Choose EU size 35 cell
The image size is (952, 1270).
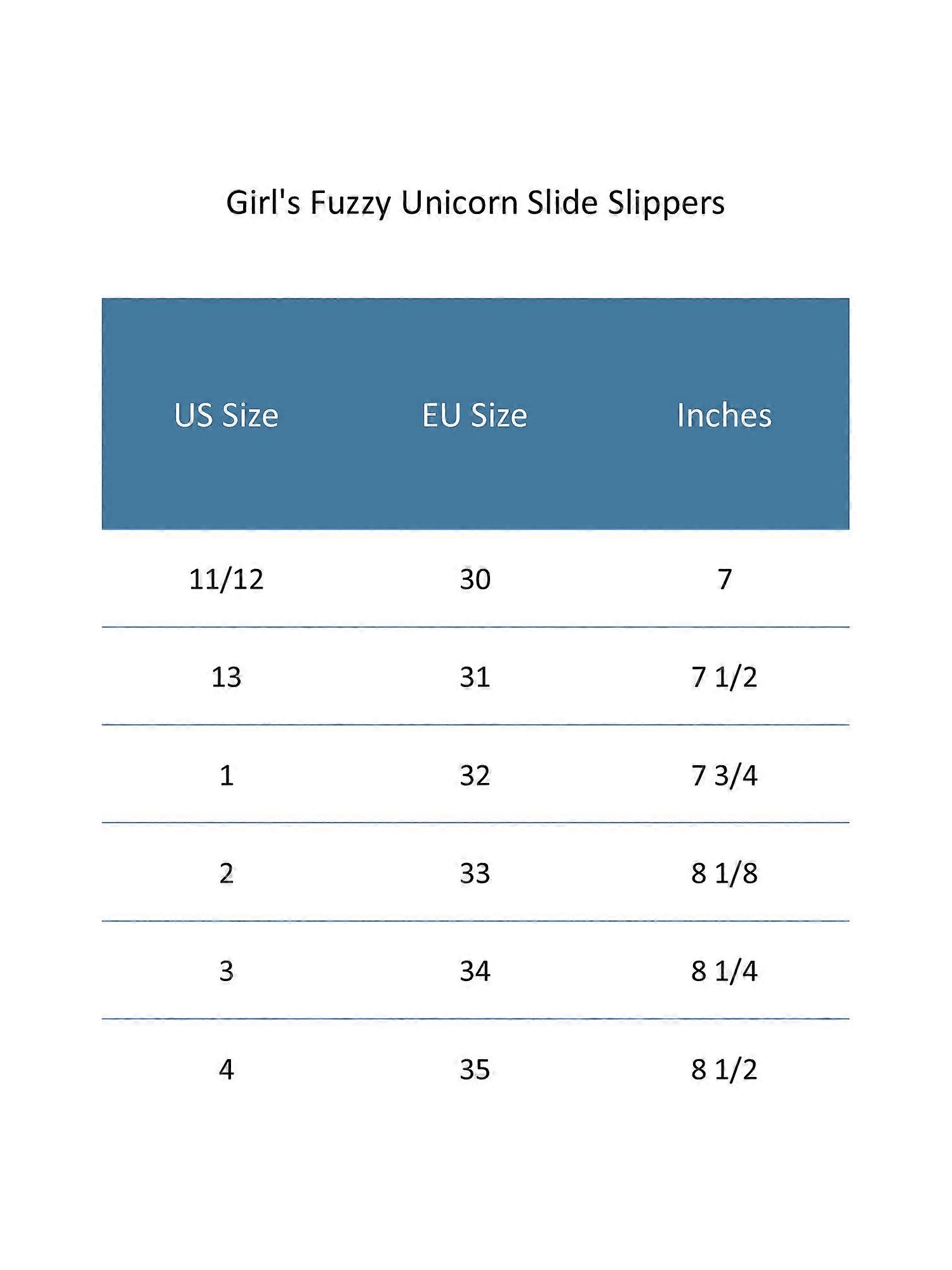pos(475,1070)
